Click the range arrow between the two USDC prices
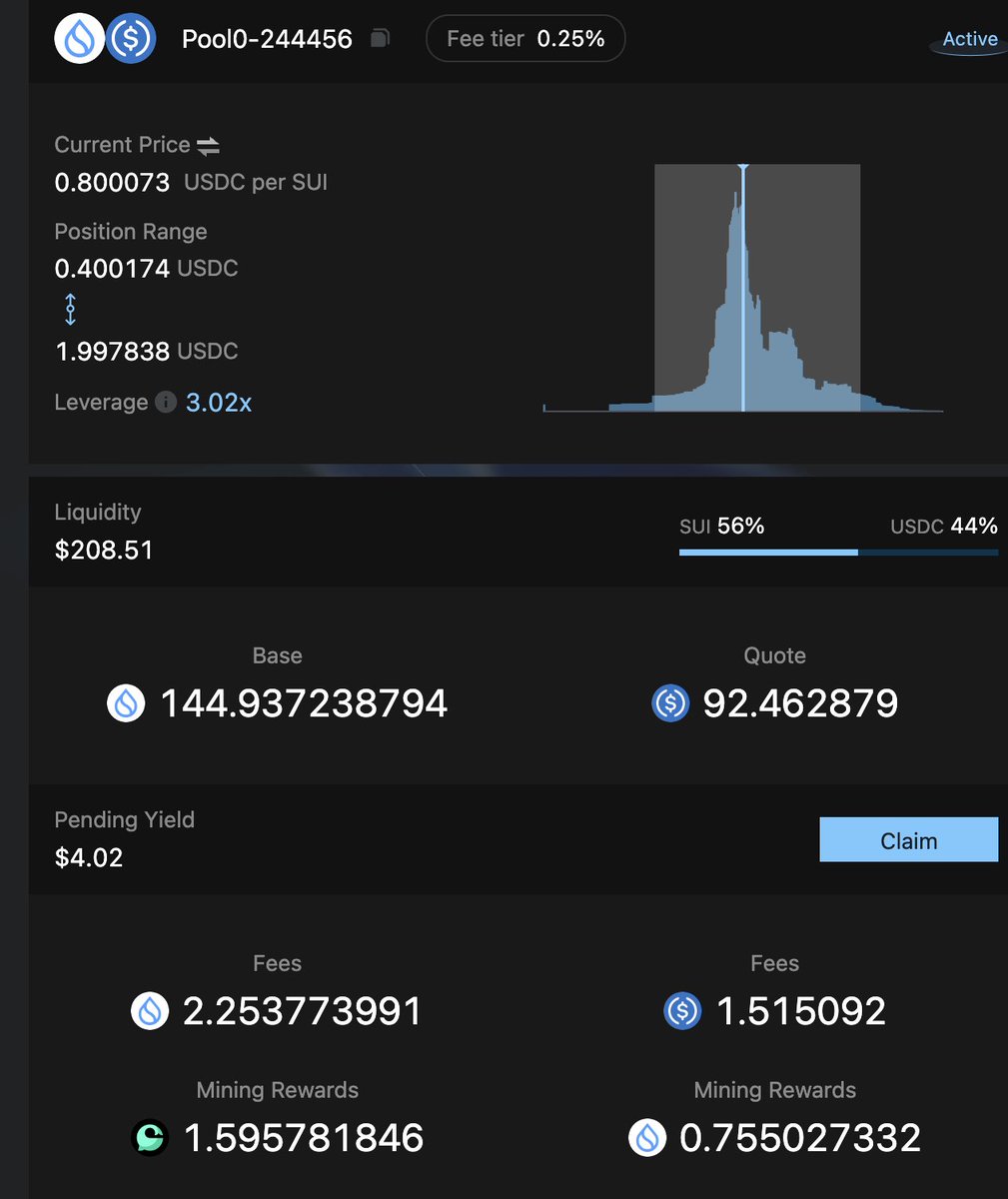 pyautogui.click(x=70, y=310)
